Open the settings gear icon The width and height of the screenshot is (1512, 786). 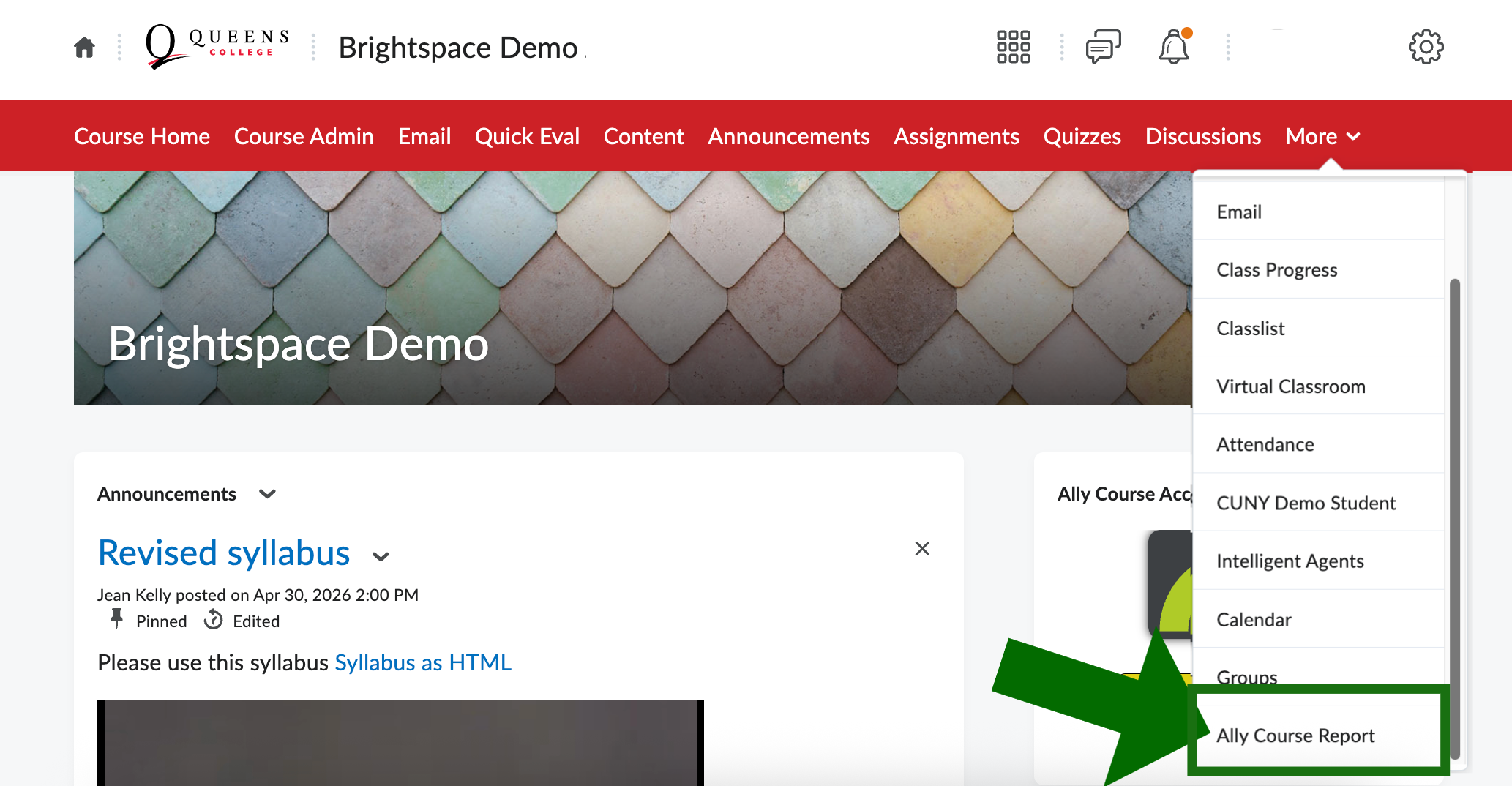(x=1426, y=48)
